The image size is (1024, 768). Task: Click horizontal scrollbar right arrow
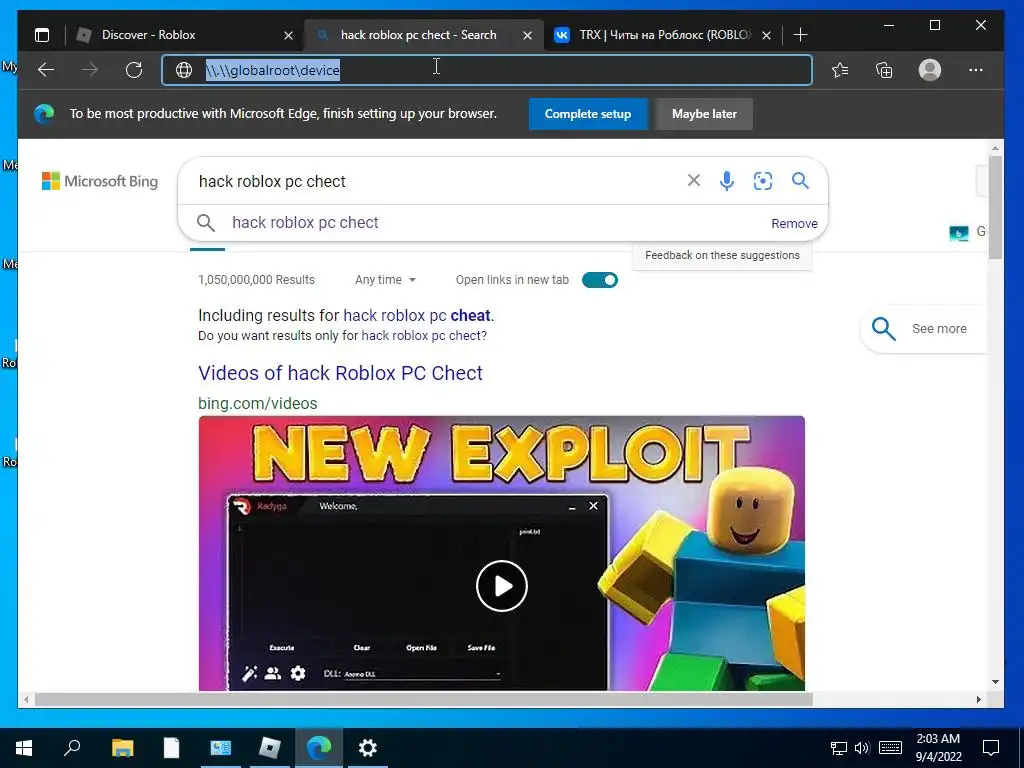978,699
